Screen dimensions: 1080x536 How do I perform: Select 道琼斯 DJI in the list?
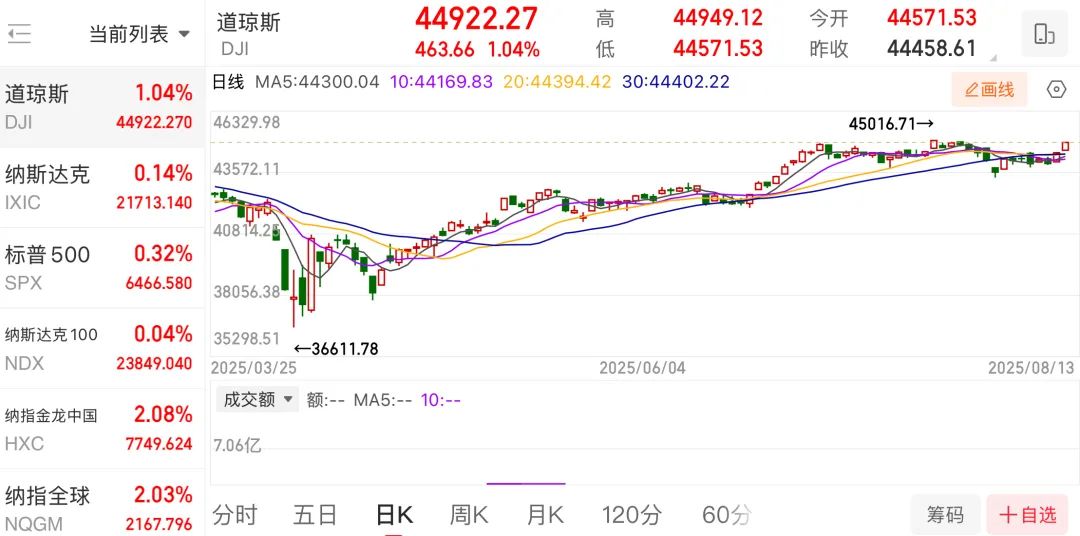[x=102, y=107]
